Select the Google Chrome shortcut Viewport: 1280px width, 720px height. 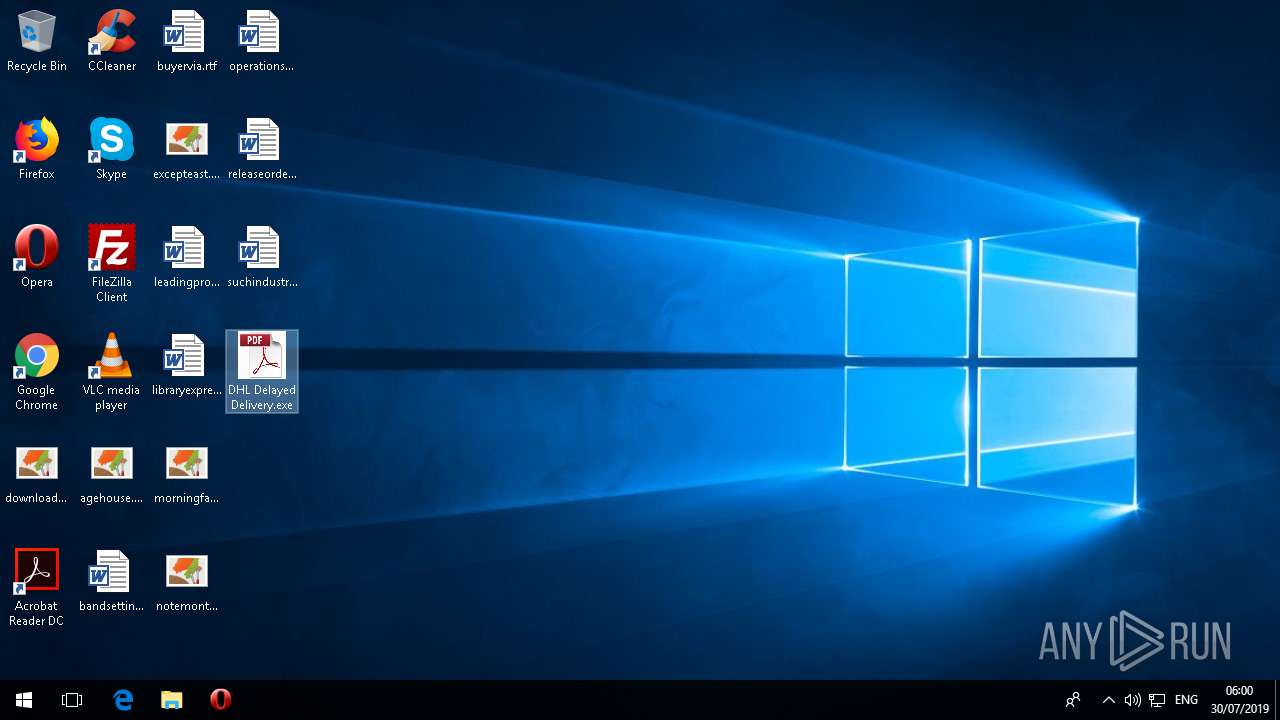[37, 373]
